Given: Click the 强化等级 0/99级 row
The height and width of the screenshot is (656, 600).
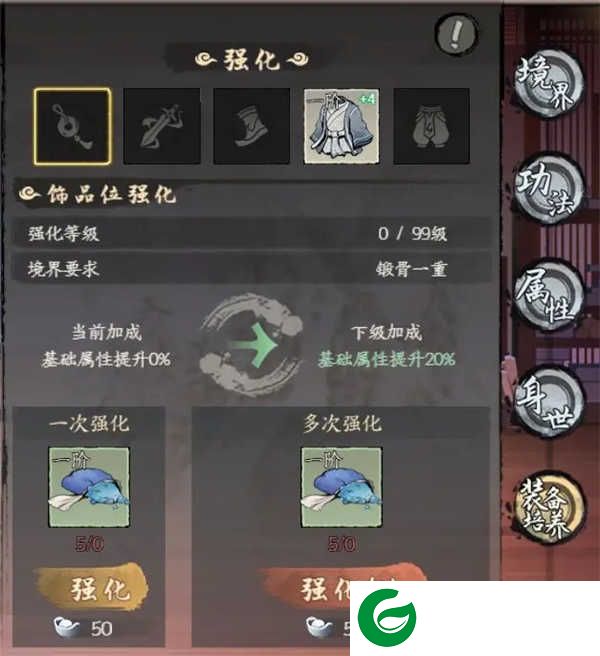Looking at the screenshot, I should 251,233.
